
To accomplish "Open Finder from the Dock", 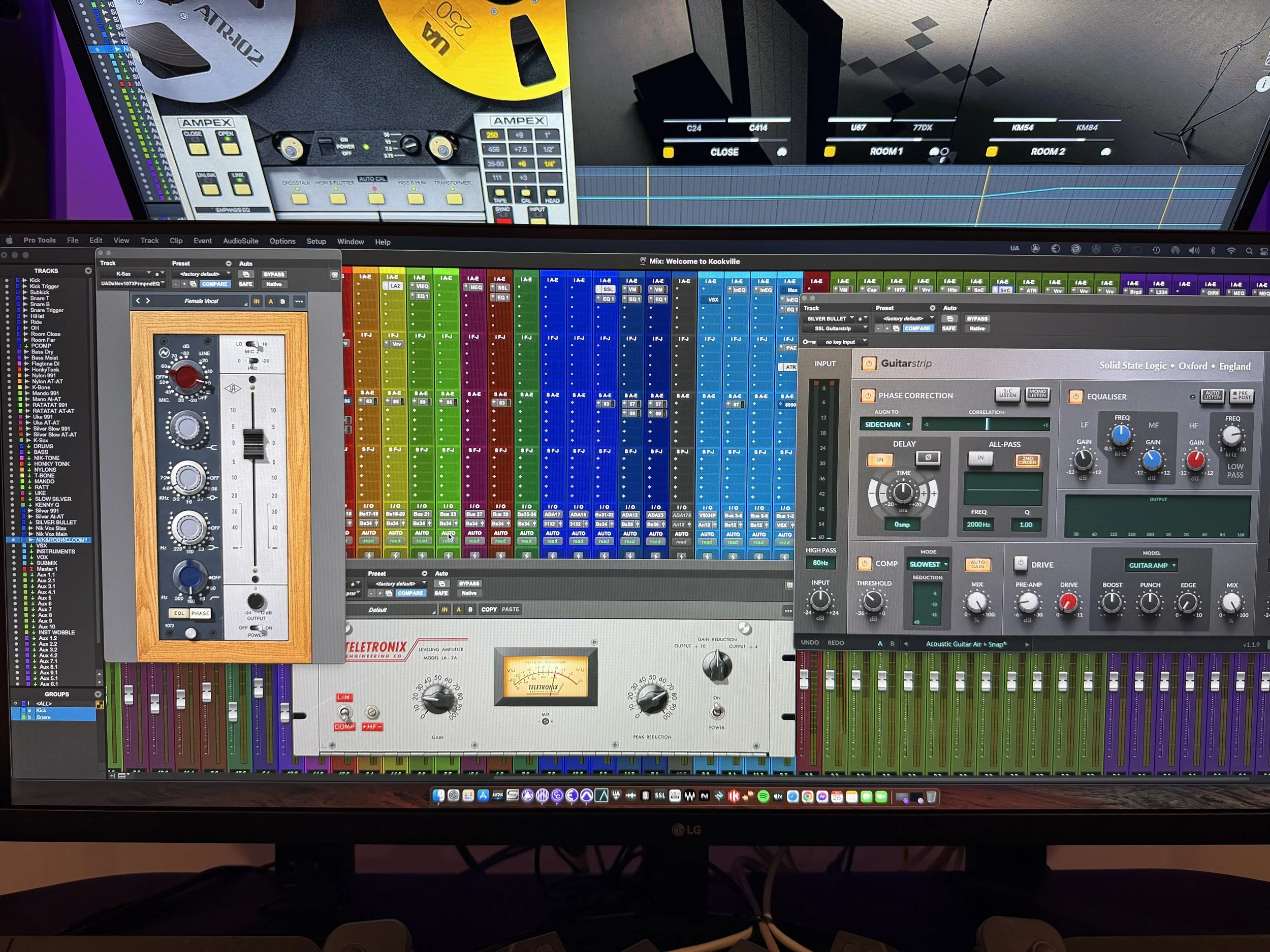I will click(x=438, y=796).
